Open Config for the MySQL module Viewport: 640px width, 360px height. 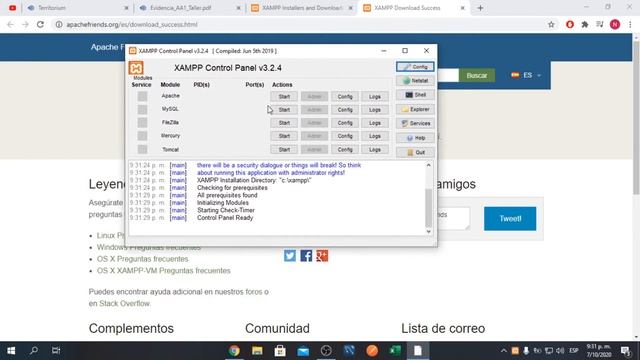(344, 110)
